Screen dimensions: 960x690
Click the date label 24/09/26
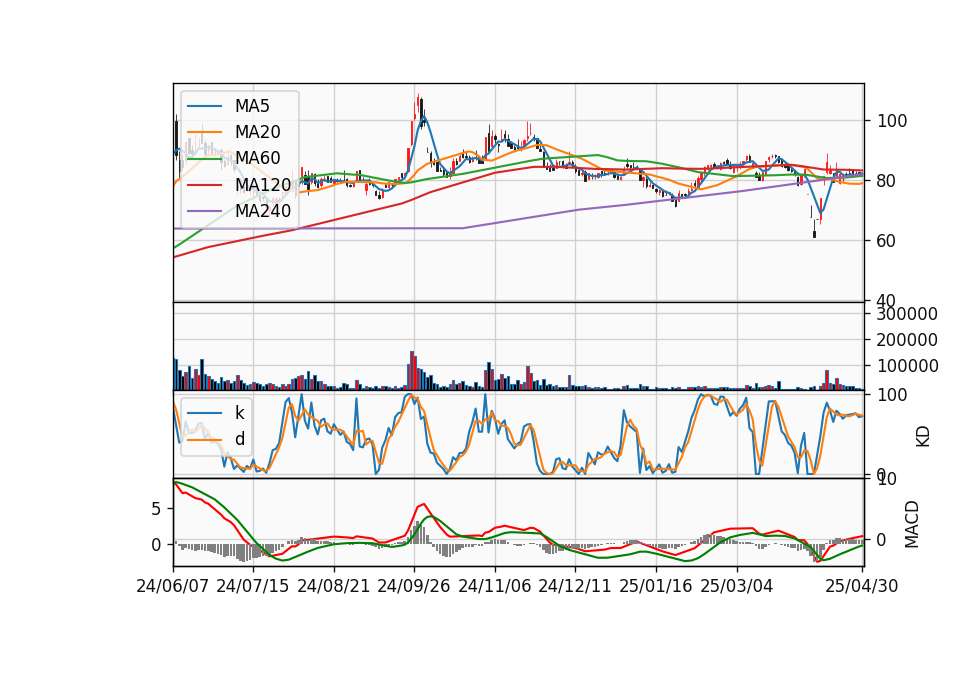413,586
